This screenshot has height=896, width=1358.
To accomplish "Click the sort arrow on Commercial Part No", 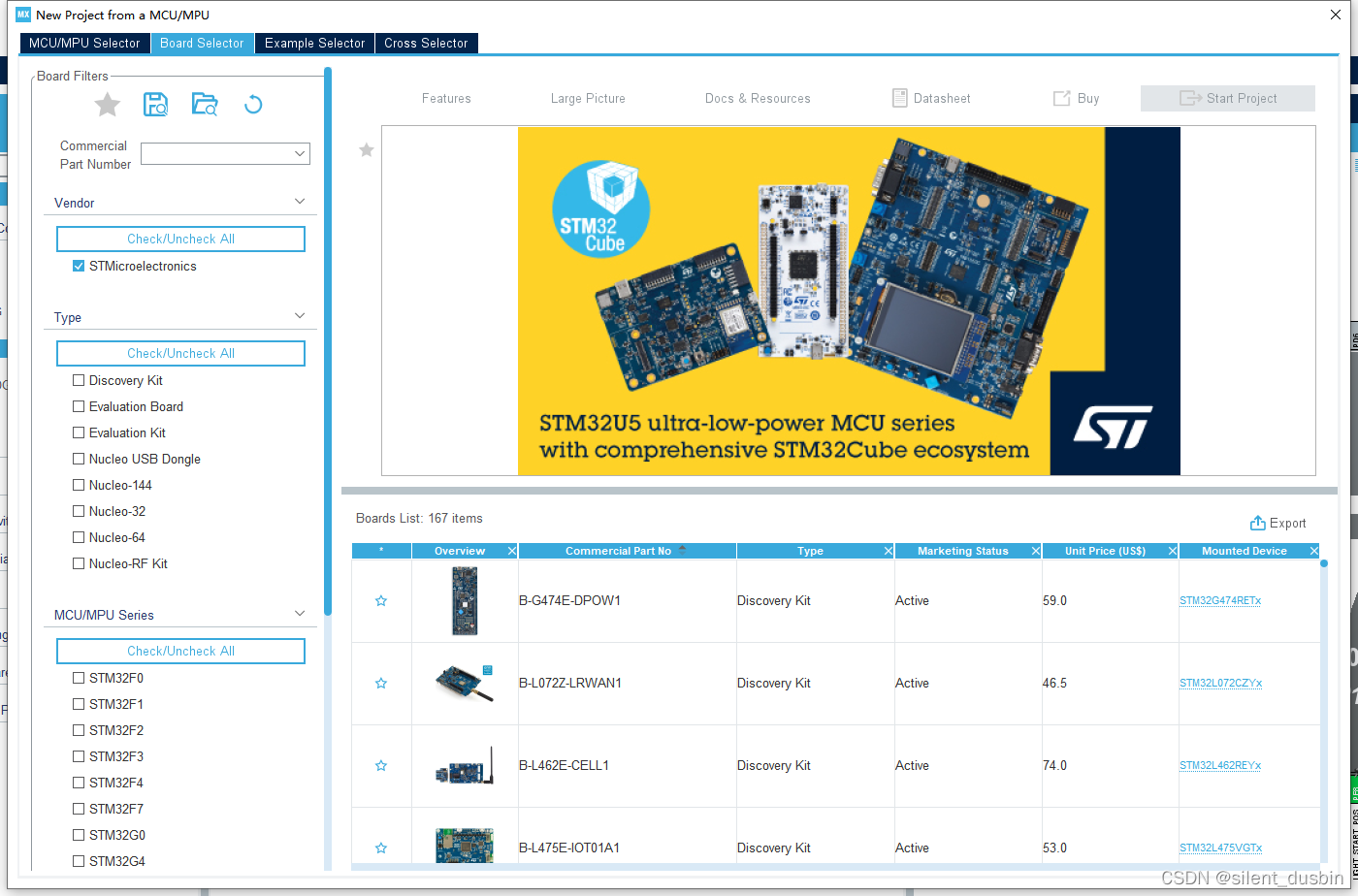I will click(682, 550).
